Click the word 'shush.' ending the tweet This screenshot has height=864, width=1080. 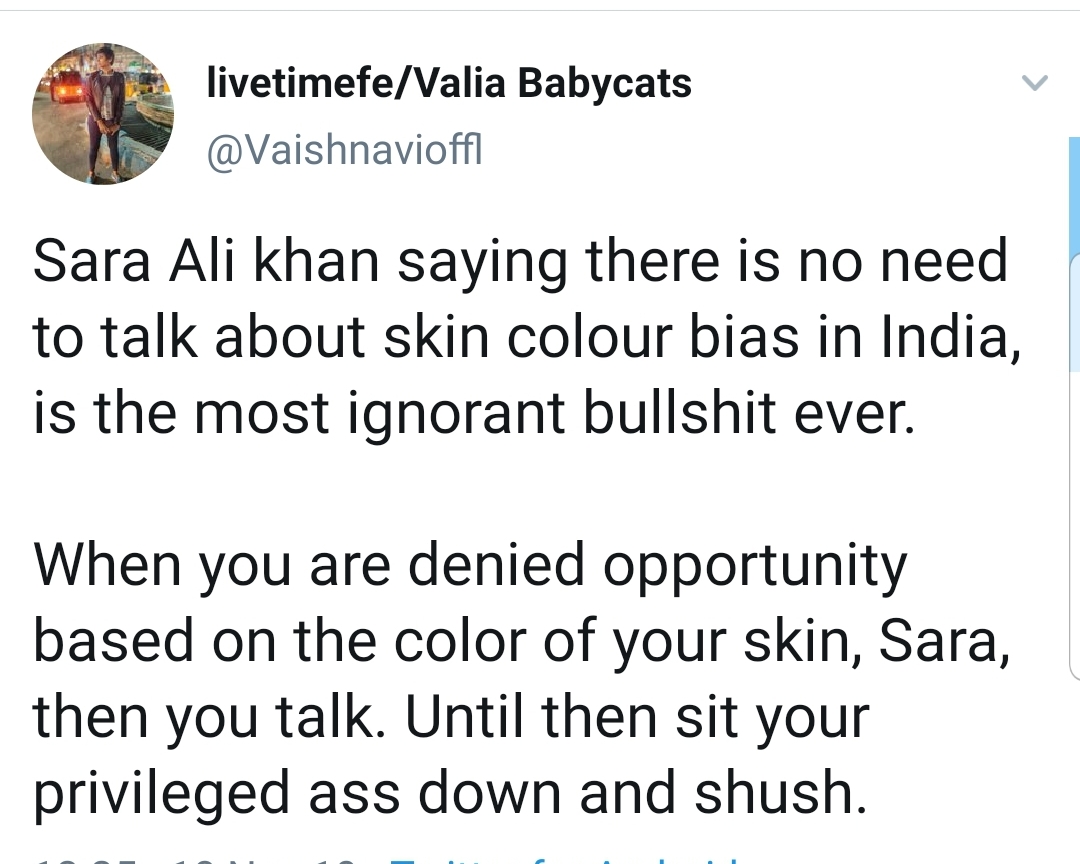click(x=780, y=792)
